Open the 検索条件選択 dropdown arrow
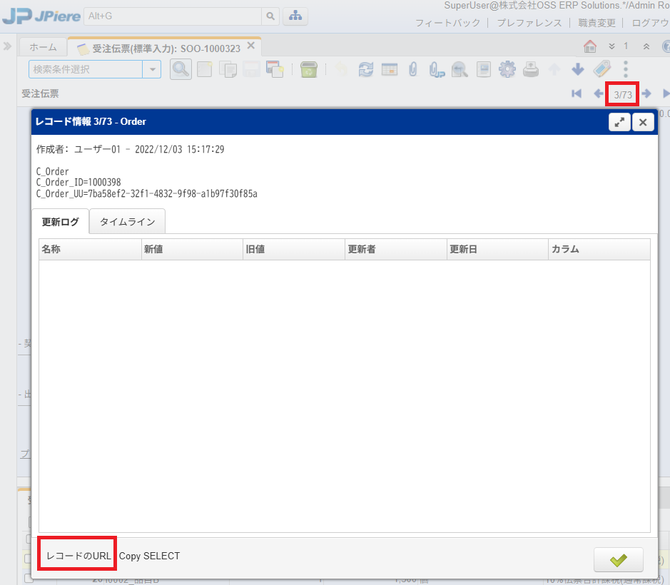 (x=152, y=69)
